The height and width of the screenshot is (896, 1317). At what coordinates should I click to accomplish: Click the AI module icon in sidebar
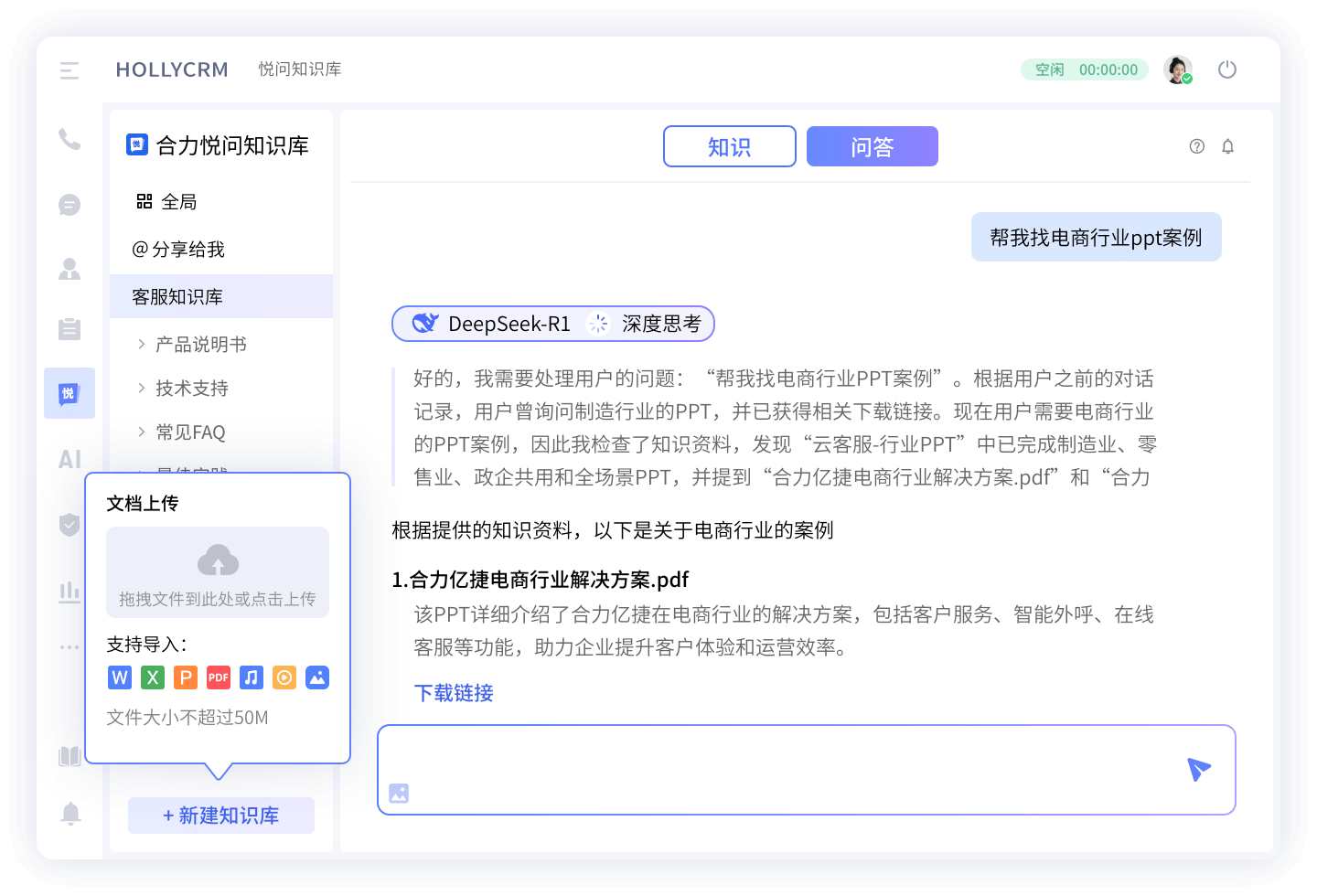70,459
